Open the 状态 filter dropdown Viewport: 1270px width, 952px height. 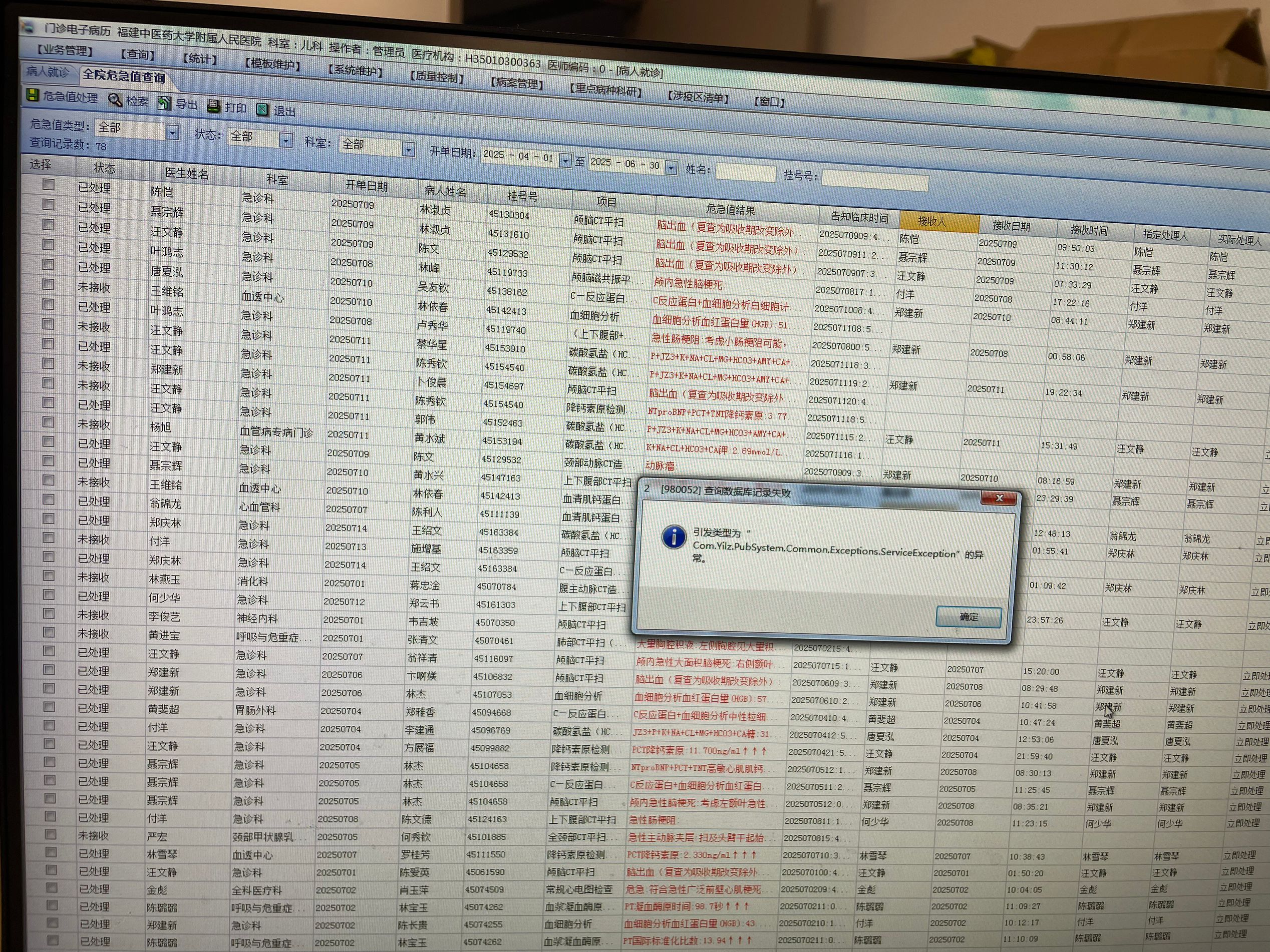285,140
